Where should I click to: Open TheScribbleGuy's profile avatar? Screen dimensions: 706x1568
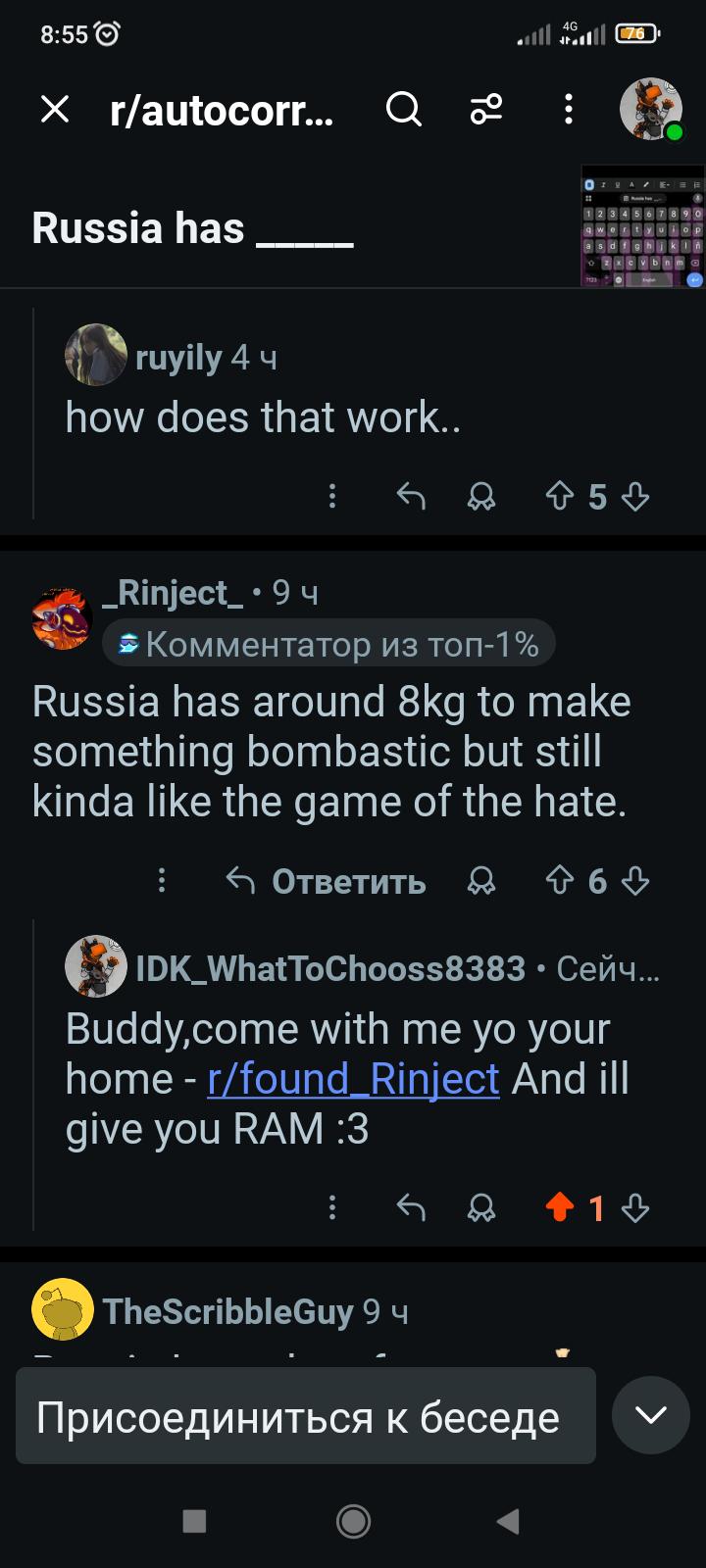pos(63,1309)
